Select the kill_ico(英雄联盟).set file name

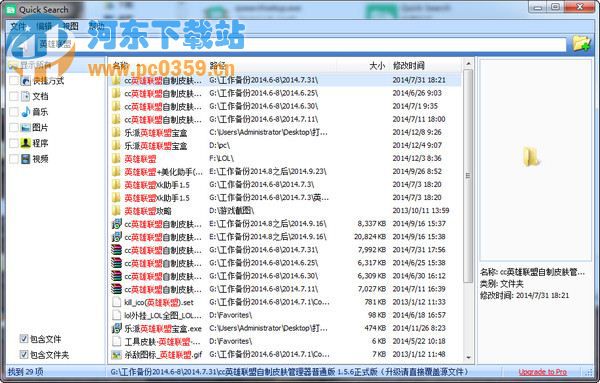[x=159, y=303]
